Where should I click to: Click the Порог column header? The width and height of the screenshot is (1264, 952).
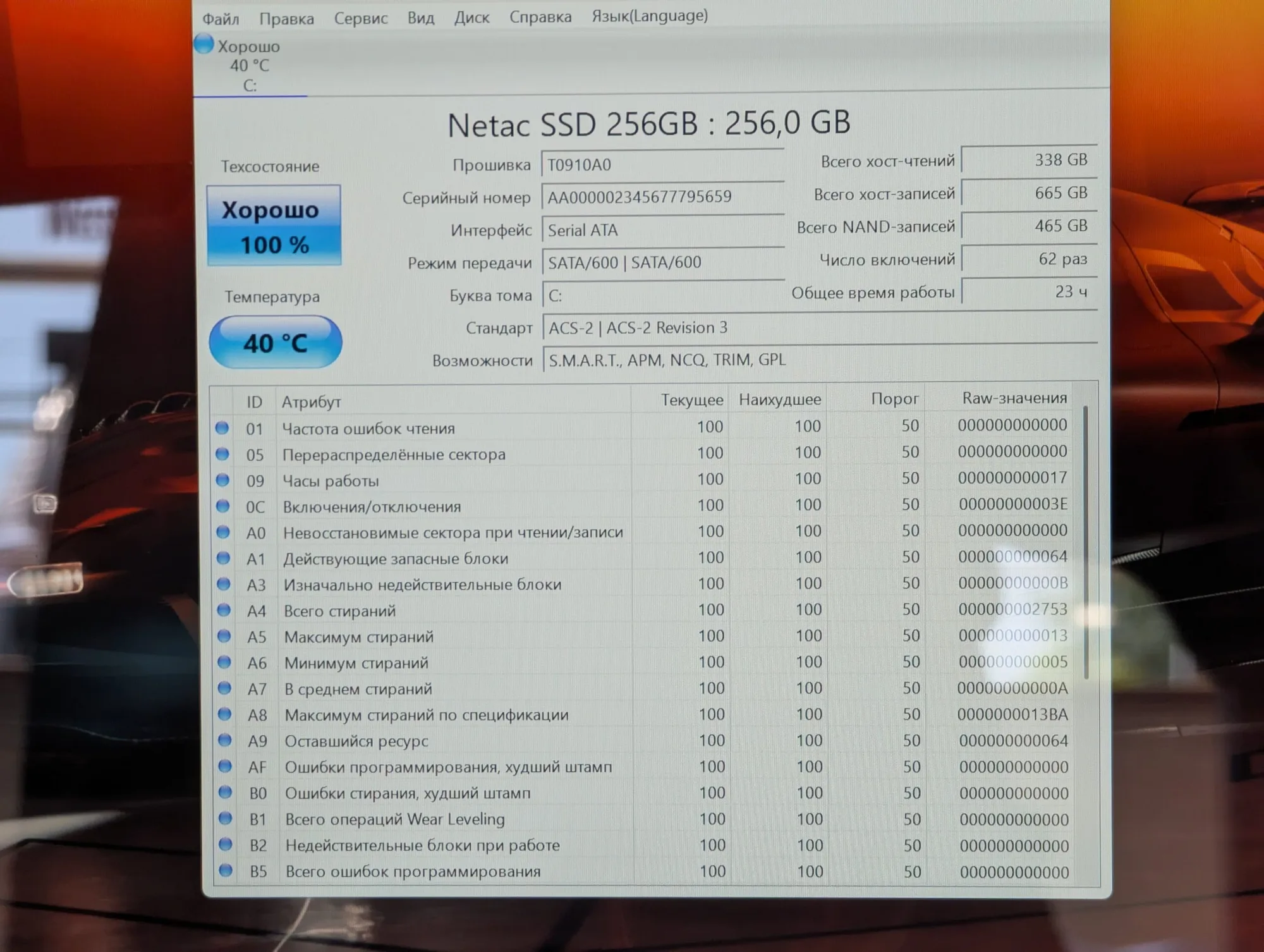point(876,398)
